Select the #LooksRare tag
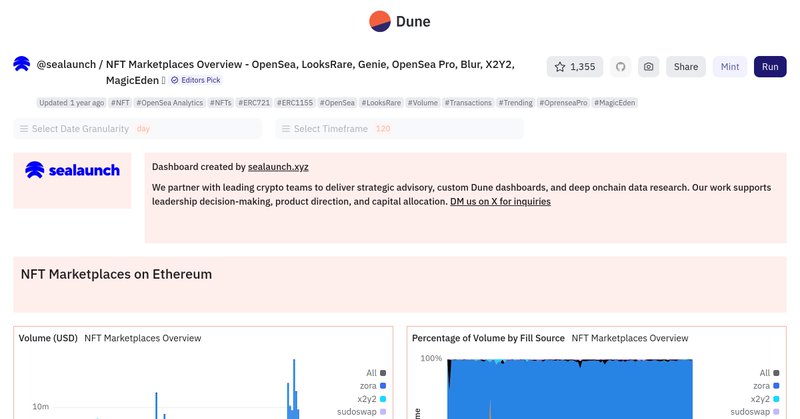The width and height of the screenshot is (800, 419). [381, 103]
